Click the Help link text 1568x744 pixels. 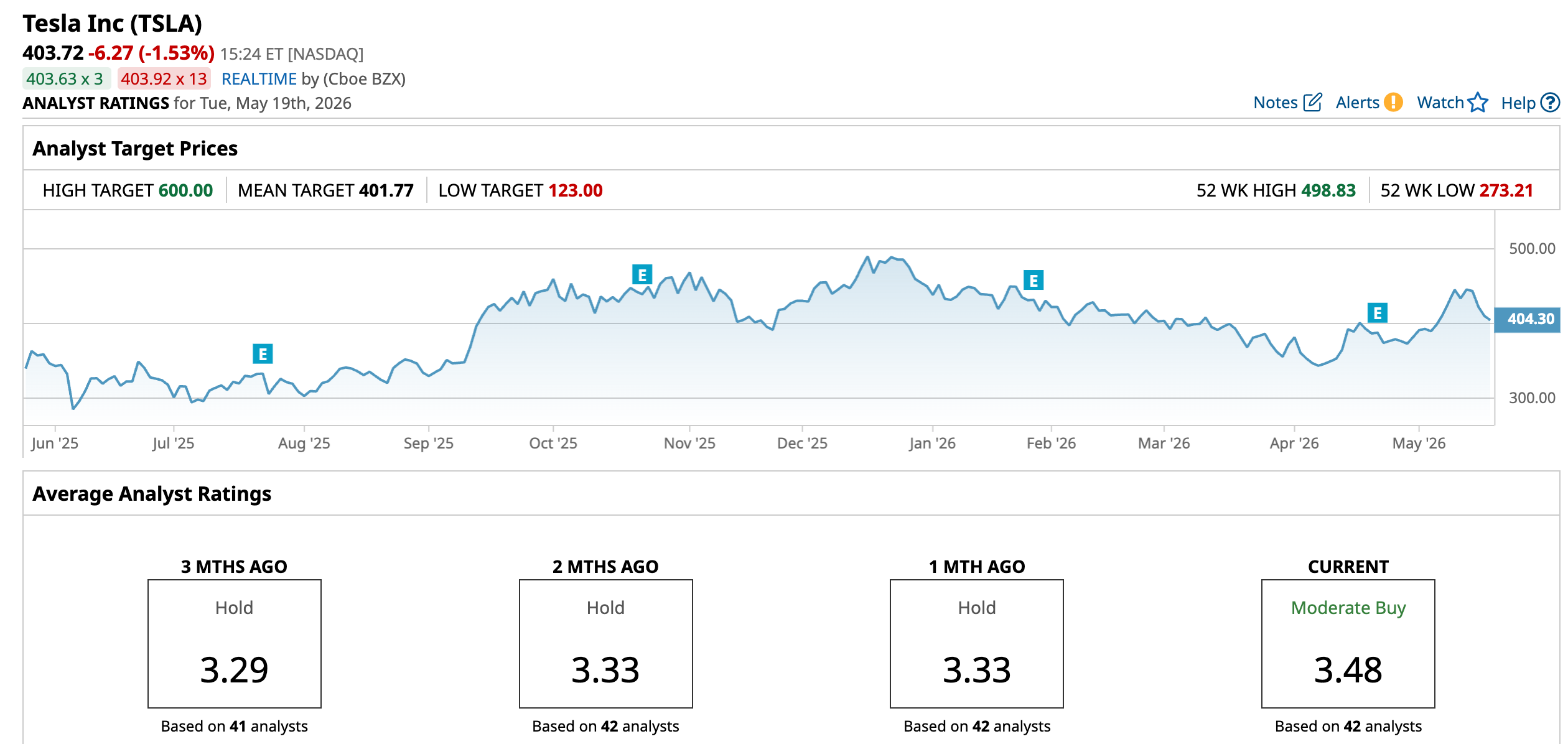(x=1518, y=103)
